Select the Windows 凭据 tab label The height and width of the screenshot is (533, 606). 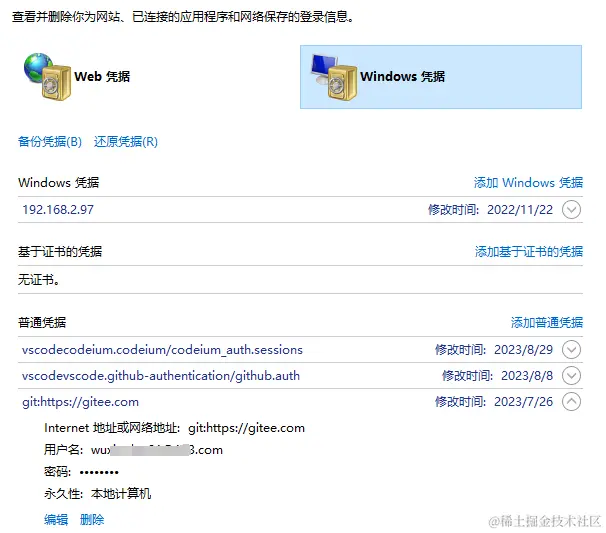point(402,77)
